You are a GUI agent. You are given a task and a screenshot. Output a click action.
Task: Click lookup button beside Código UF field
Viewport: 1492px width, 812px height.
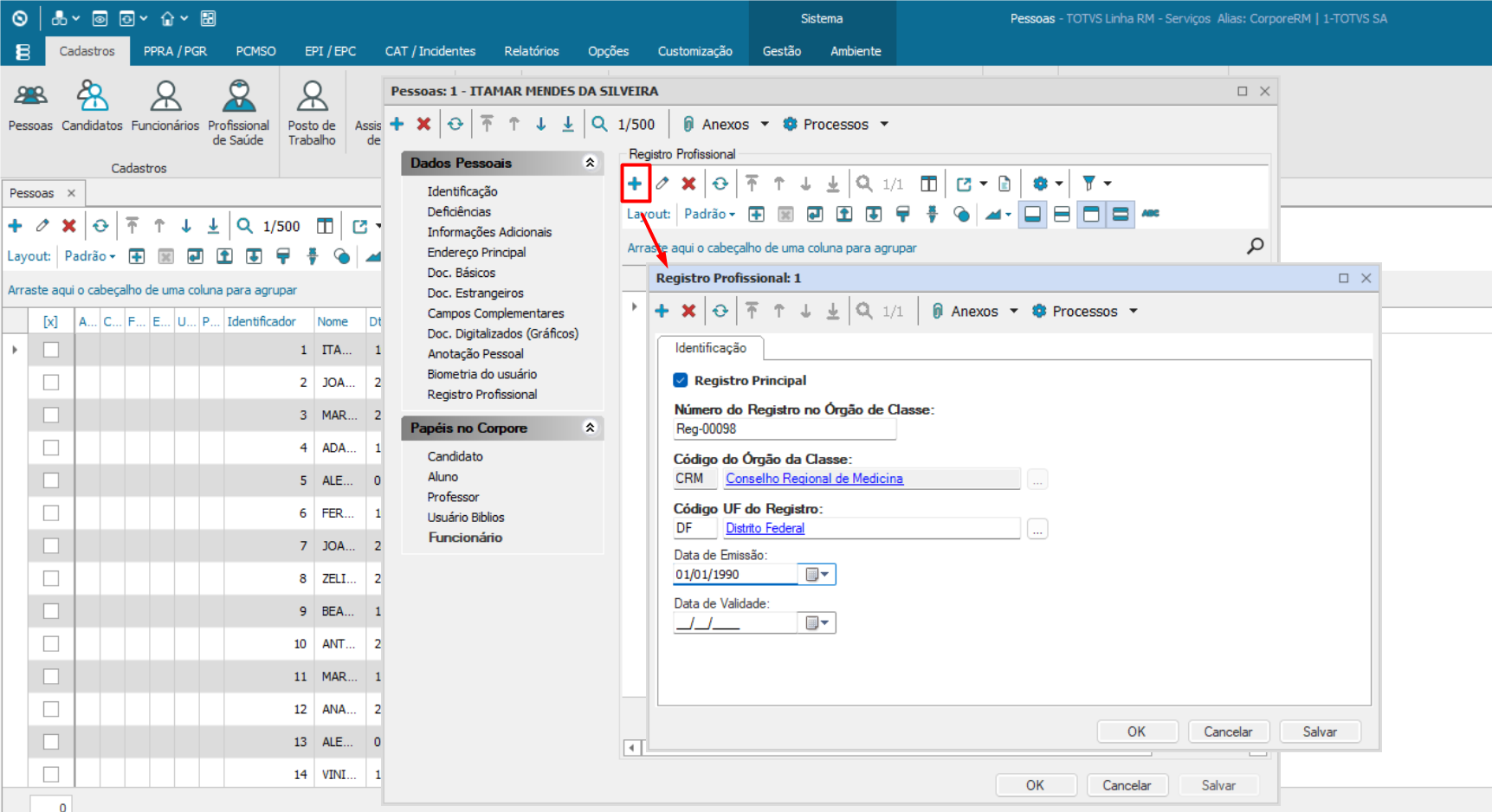pos(1037,528)
